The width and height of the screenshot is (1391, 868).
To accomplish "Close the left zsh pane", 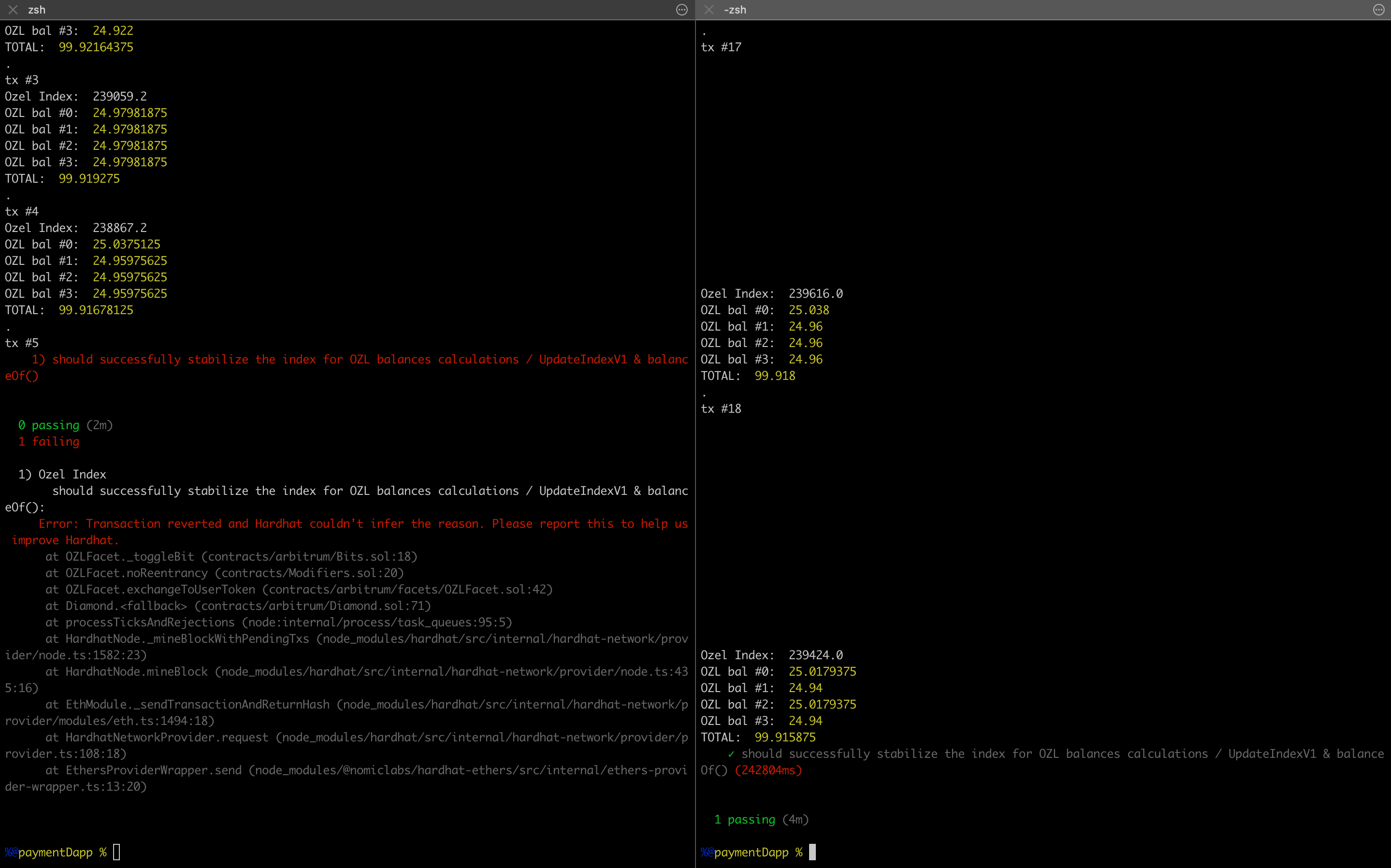I will pos(13,10).
